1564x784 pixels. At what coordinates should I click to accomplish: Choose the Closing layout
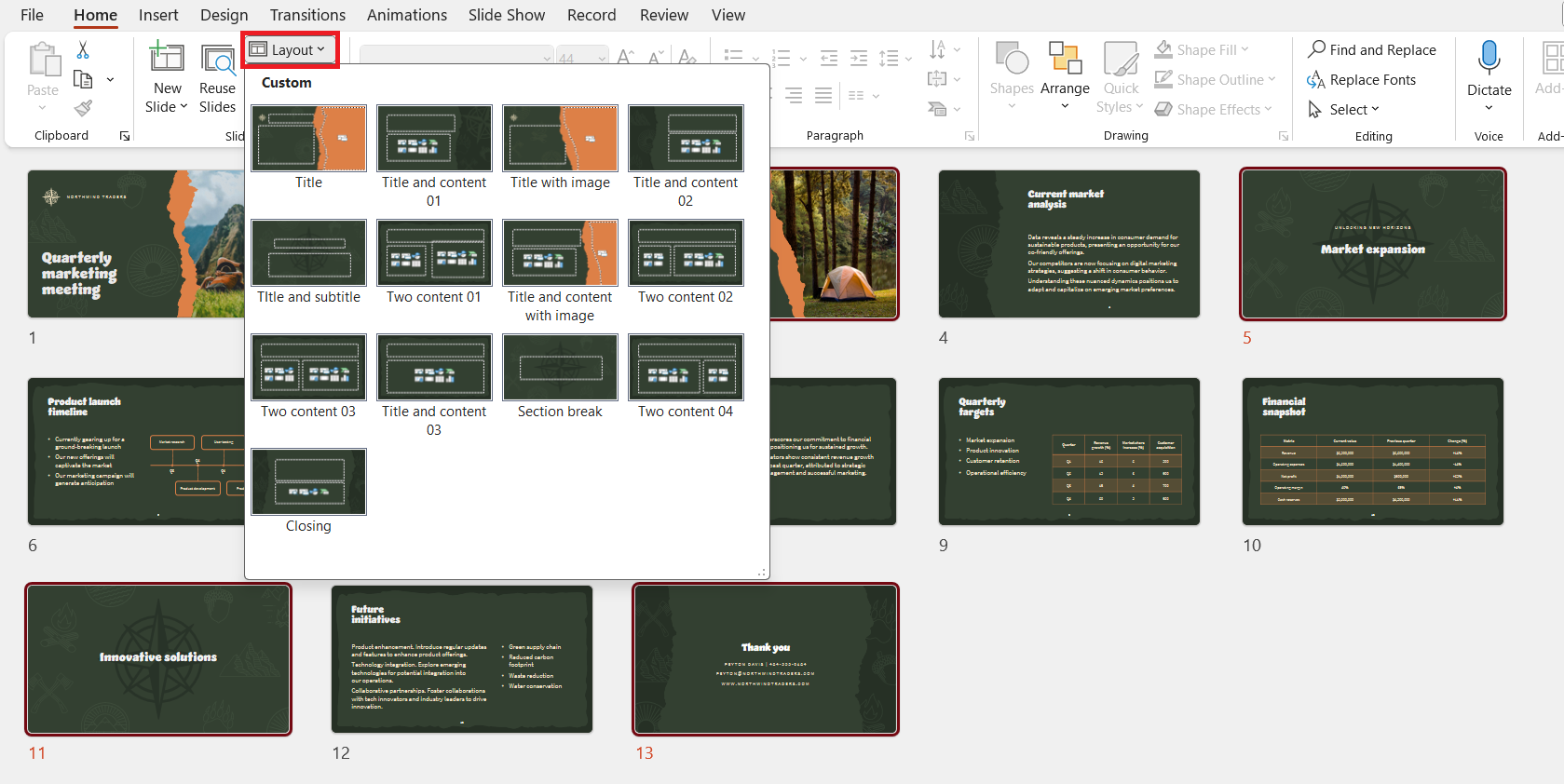(x=308, y=491)
